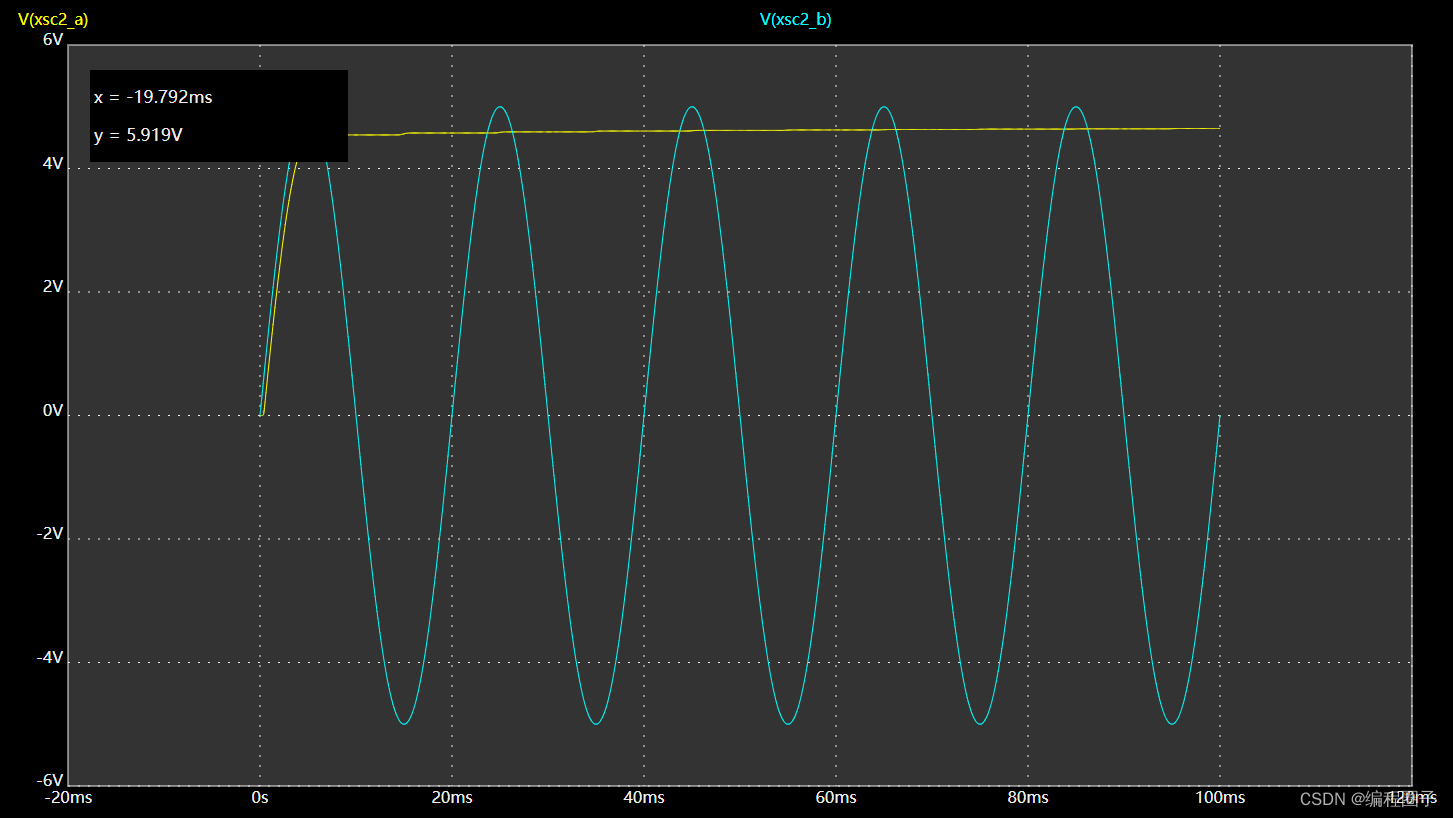Click the 0V y-axis label
Image resolution: width=1453 pixels, height=818 pixels.
point(53,411)
